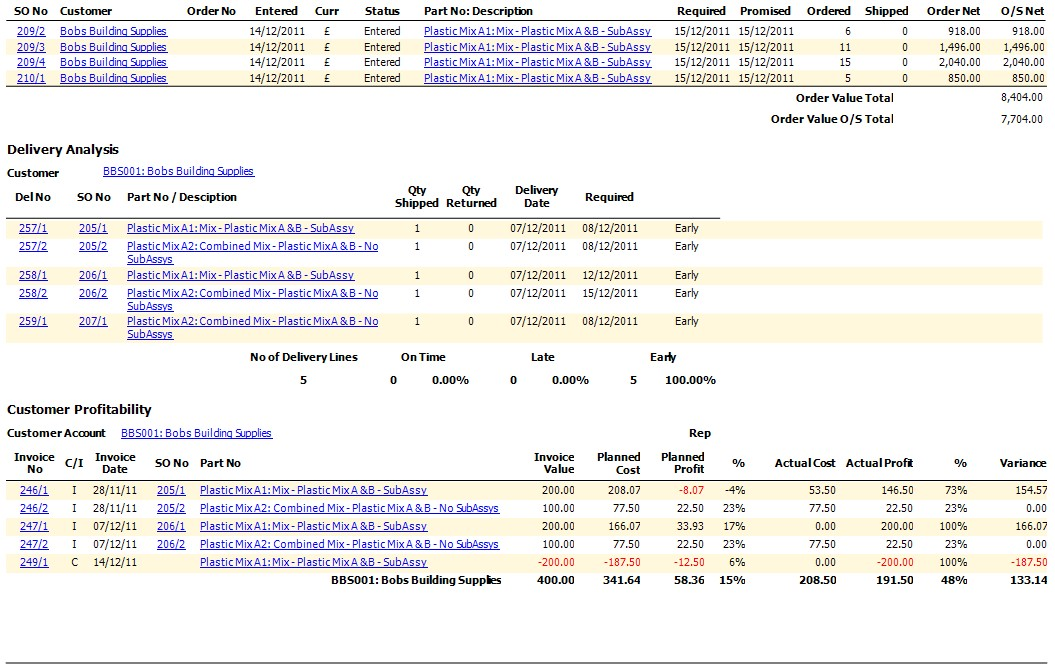Click invoice number 246/2

(34, 508)
